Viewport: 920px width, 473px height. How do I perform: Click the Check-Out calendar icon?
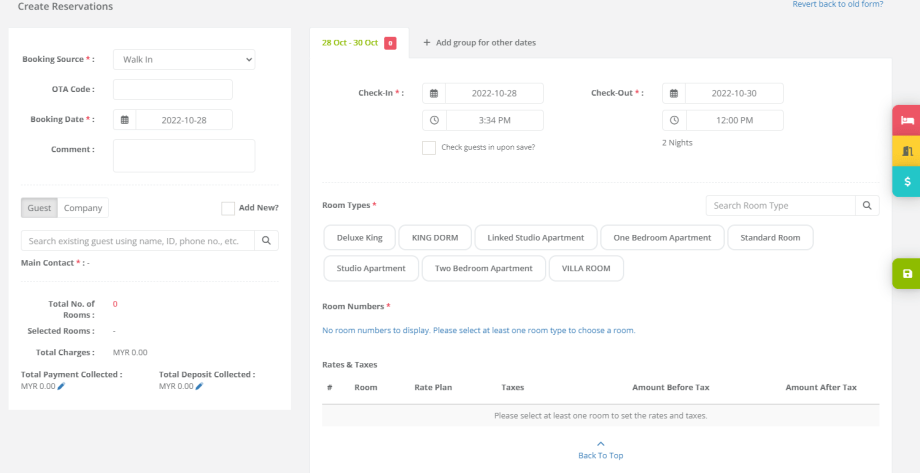click(x=674, y=93)
